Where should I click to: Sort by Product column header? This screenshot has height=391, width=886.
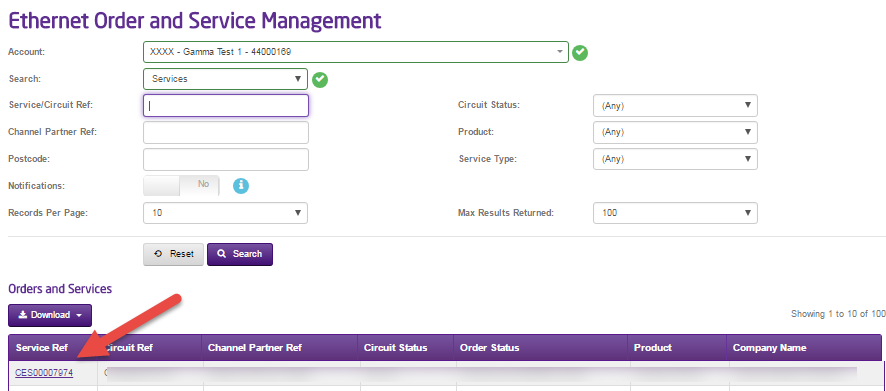click(653, 347)
